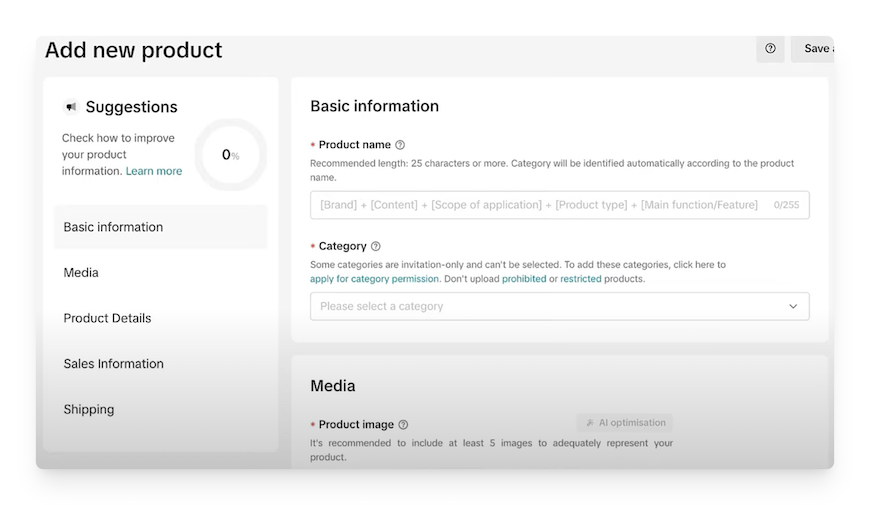
Task: Open the Please select a category dropdown
Action: coord(559,306)
